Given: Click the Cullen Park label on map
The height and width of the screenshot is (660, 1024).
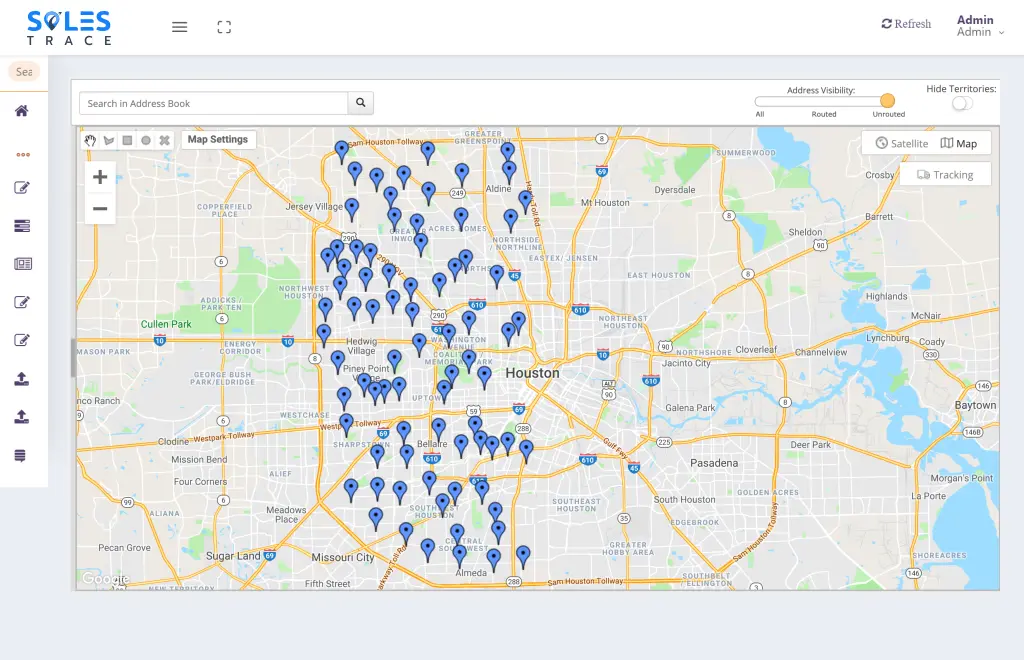Looking at the screenshot, I should (x=166, y=324).
